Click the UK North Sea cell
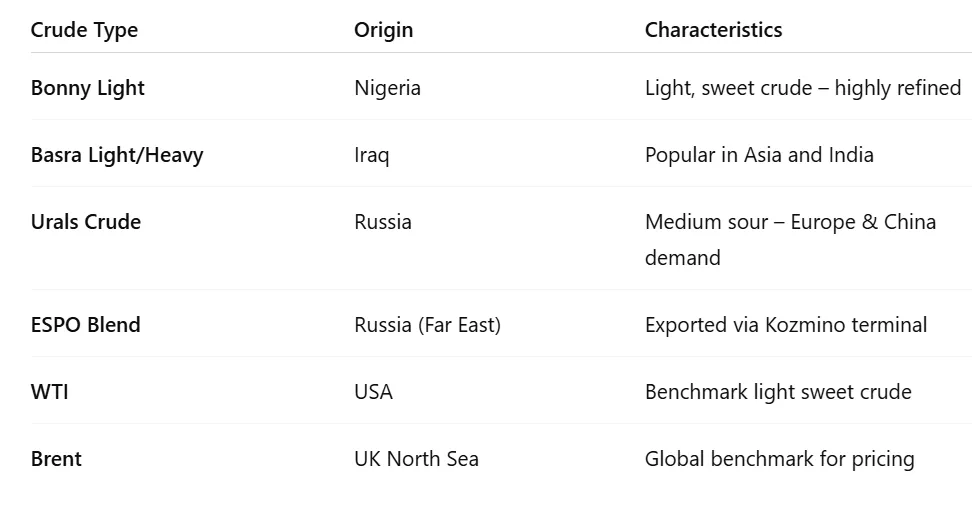972x511 pixels. [417, 459]
